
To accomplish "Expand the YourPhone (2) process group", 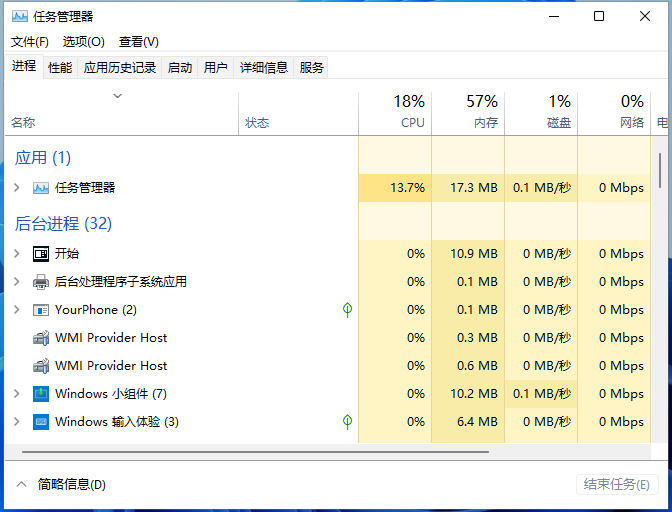I will point(16,310).
